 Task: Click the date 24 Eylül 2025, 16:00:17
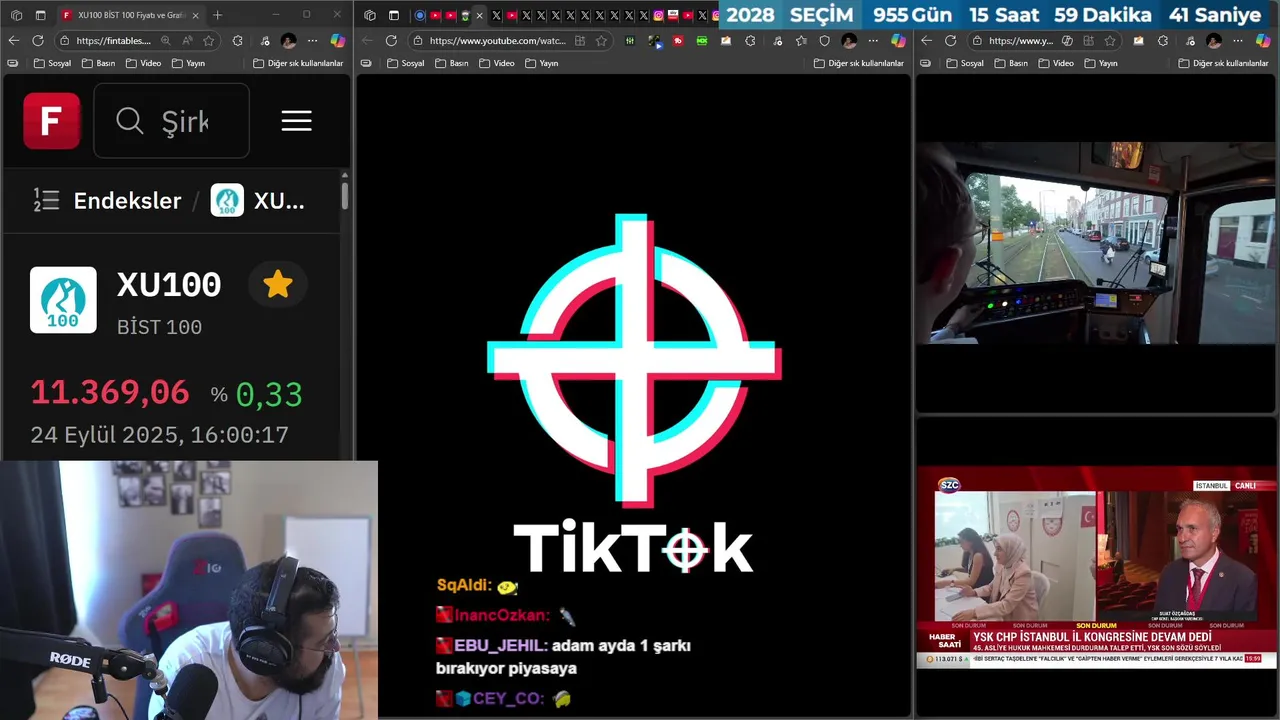[159, 435]
